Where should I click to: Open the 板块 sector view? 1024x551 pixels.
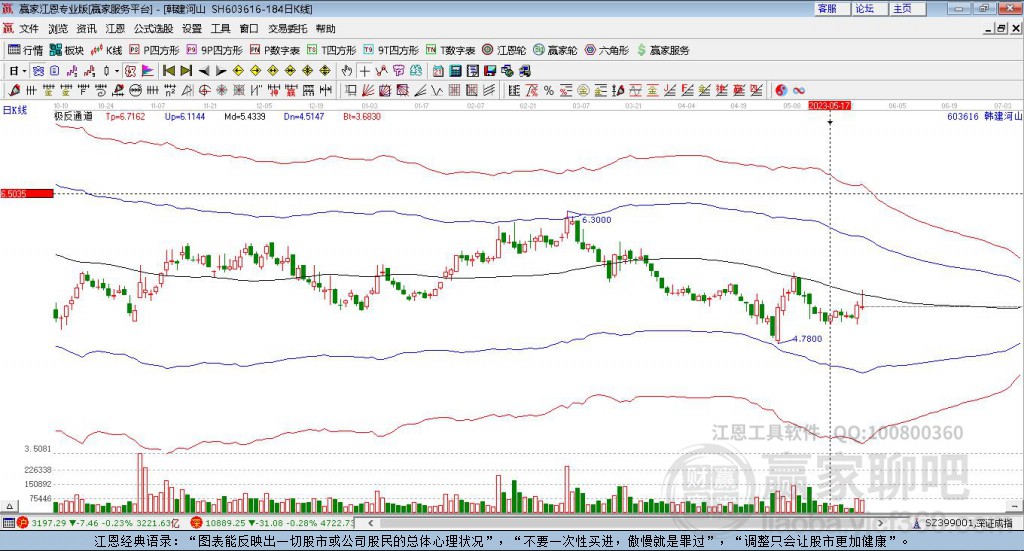point(68,49)
